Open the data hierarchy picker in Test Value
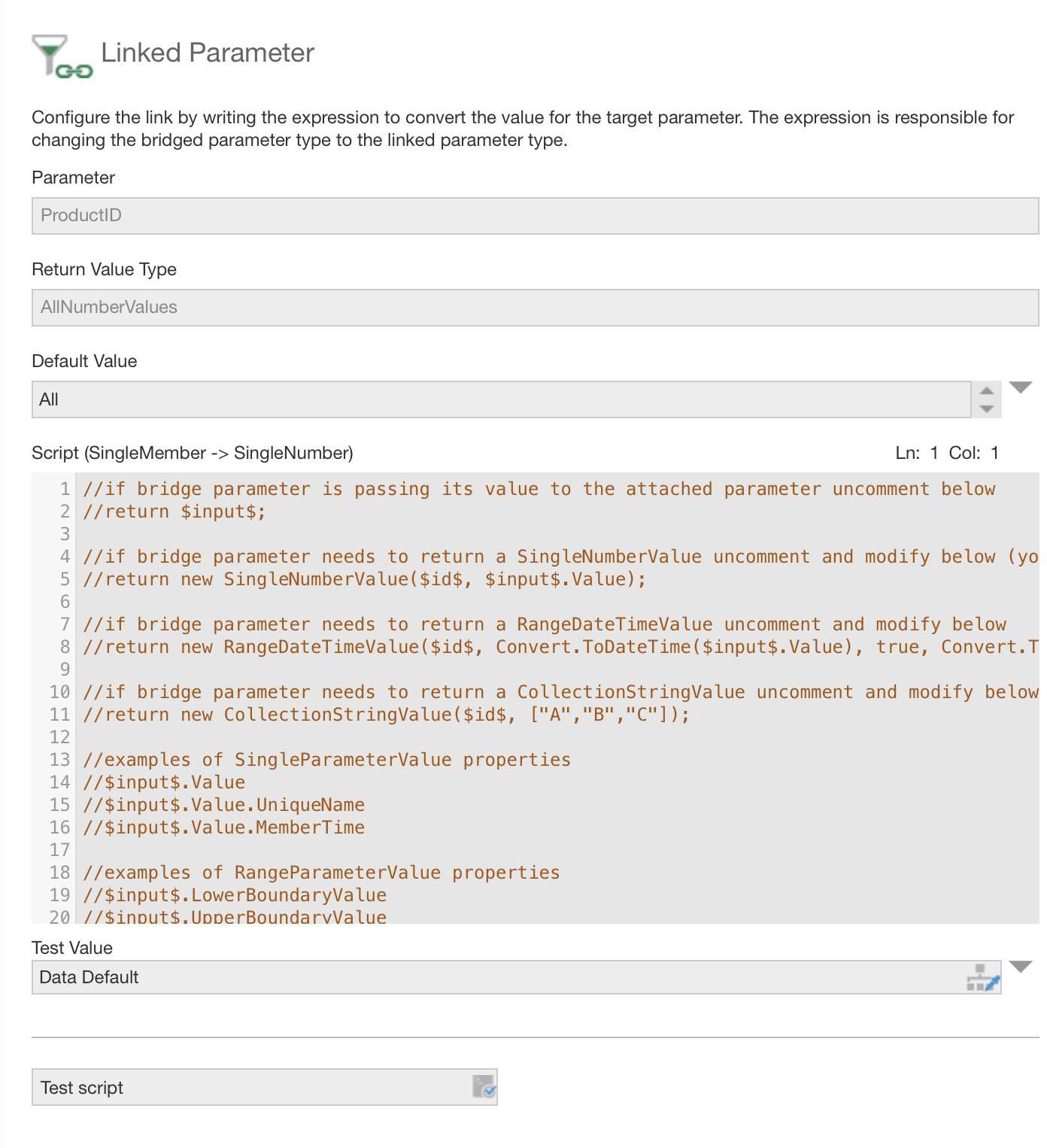The height and width of the screenshot is (1148, 1047). (983, 979)
